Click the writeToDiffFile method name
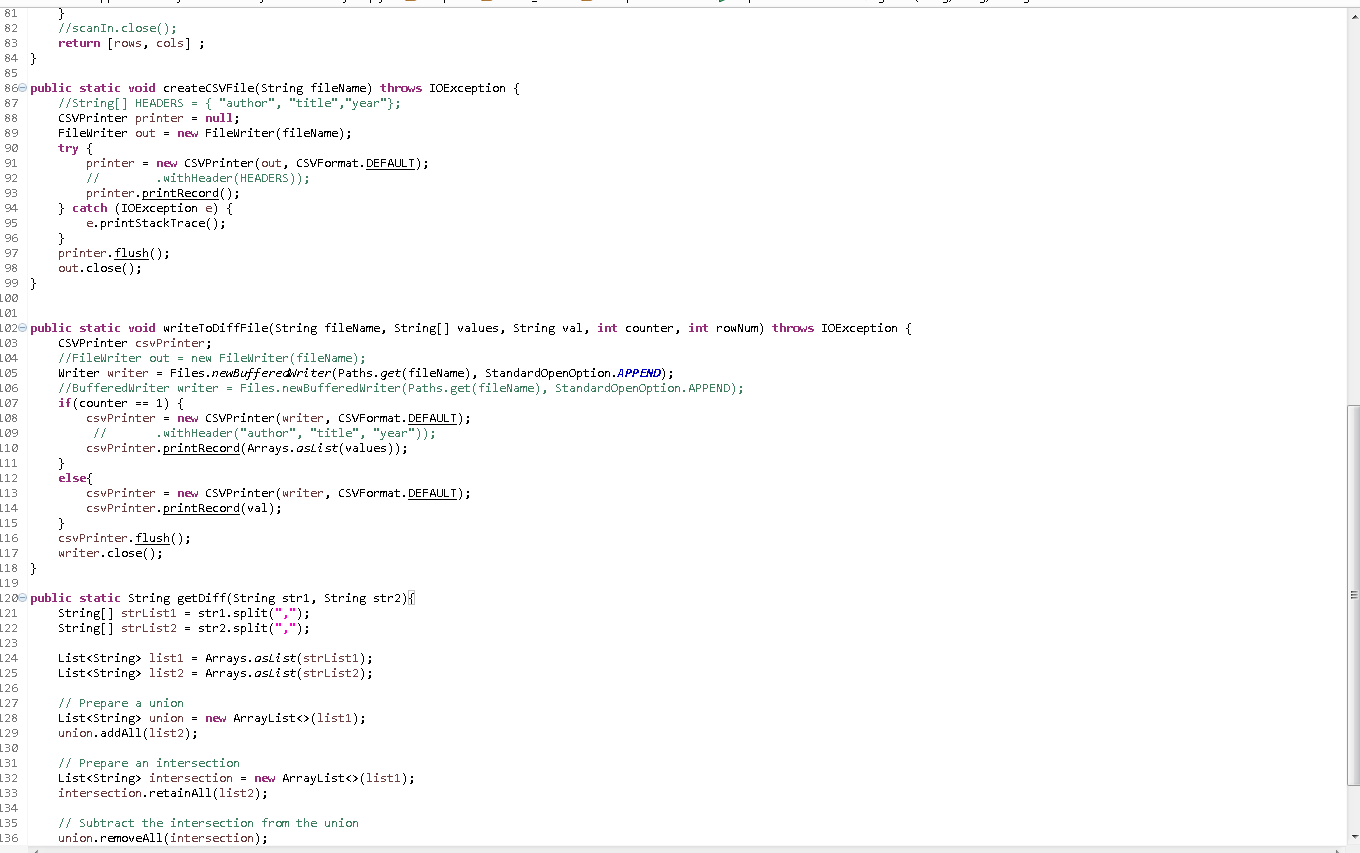Image resolution: width=1360 pixels, height=853 pixels. (x=215, y=328)
